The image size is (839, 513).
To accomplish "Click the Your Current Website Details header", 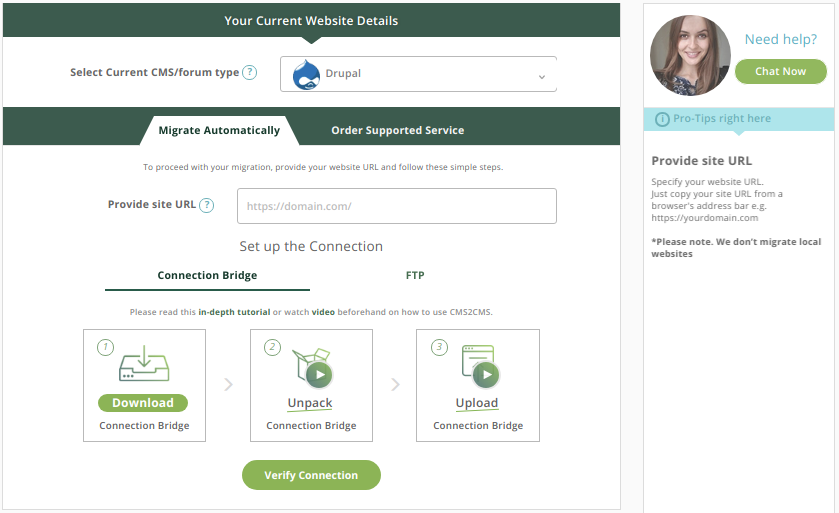I will 311,21.
